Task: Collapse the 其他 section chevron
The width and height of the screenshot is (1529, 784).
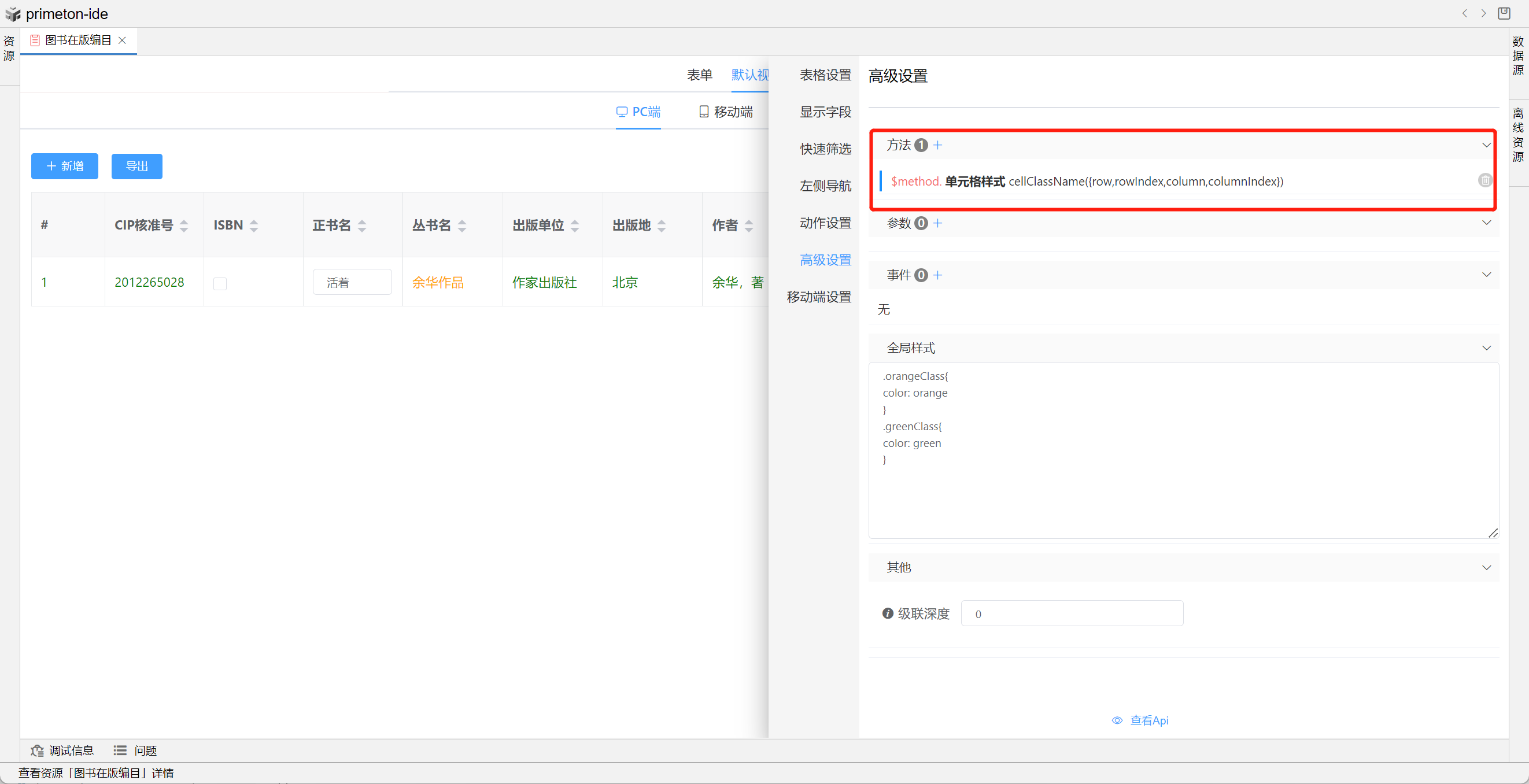Action: 1486,567
